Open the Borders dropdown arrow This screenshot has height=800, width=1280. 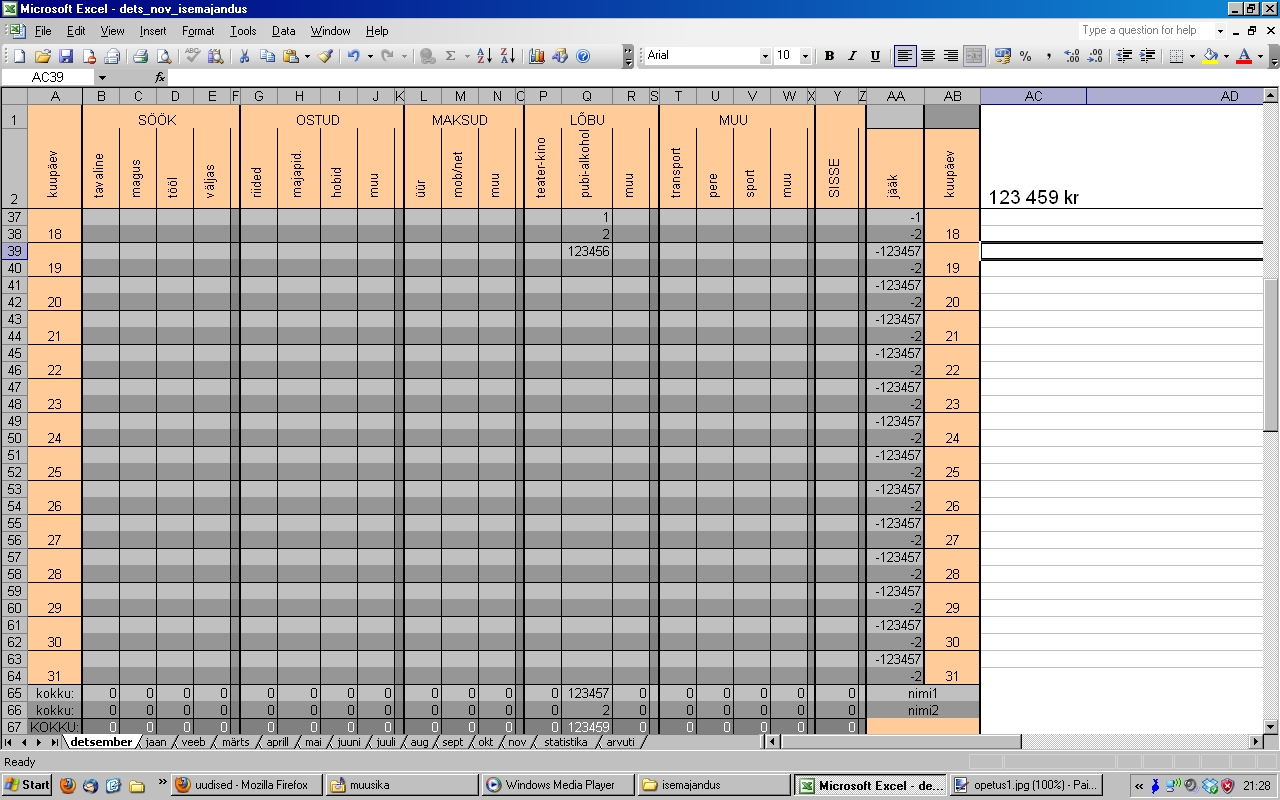pos(1192,56)
